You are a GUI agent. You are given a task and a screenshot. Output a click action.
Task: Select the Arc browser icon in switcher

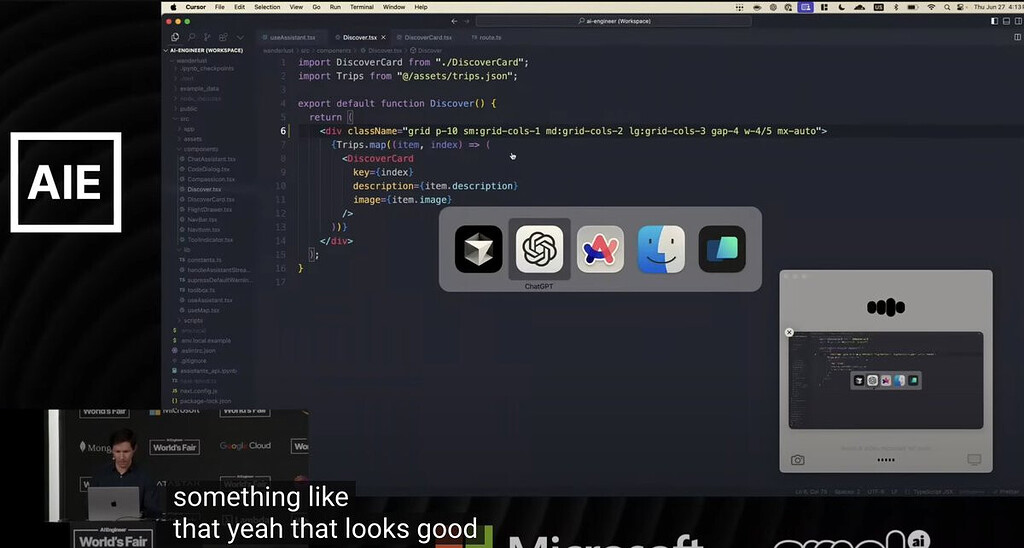click(600, 249)
